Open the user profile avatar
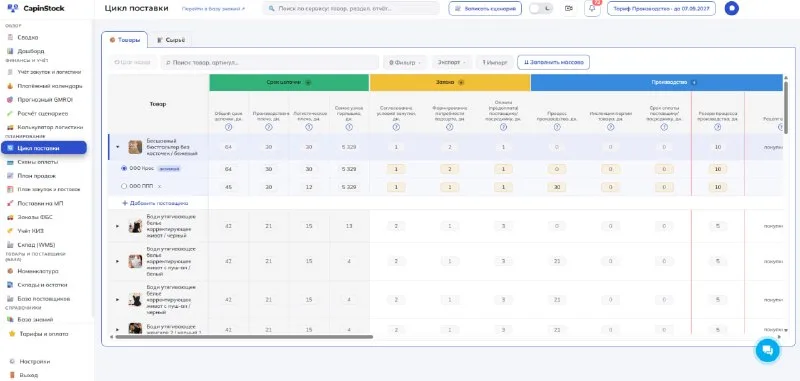This screenshot has height=381, width=800. click(x=732, y=8)
